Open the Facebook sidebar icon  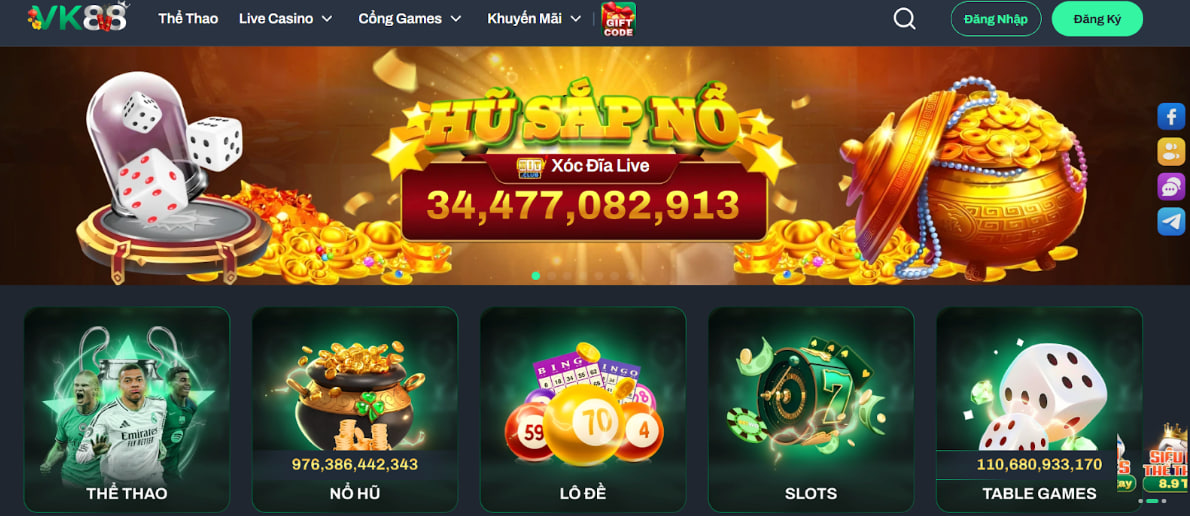[x=1171, y=117]
